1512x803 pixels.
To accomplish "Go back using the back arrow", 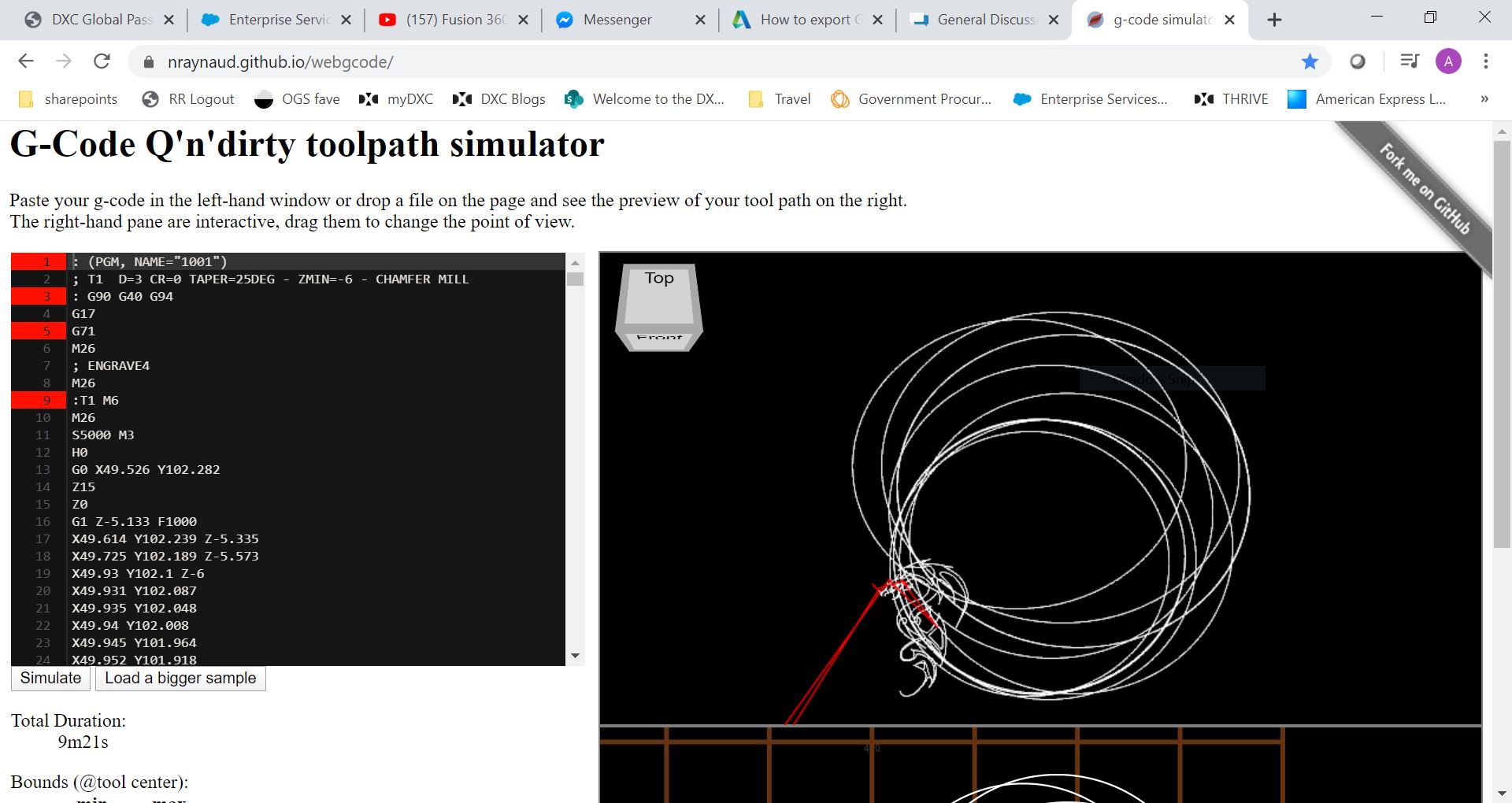I will (26, 61).
